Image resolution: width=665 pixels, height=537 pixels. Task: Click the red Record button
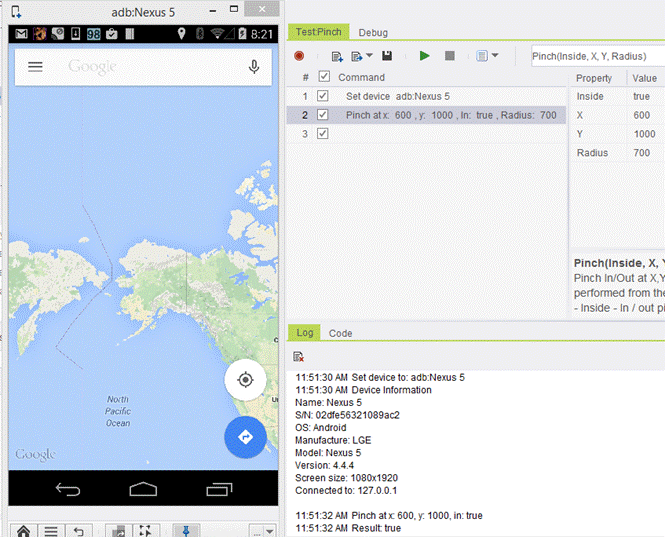point(299,56)
